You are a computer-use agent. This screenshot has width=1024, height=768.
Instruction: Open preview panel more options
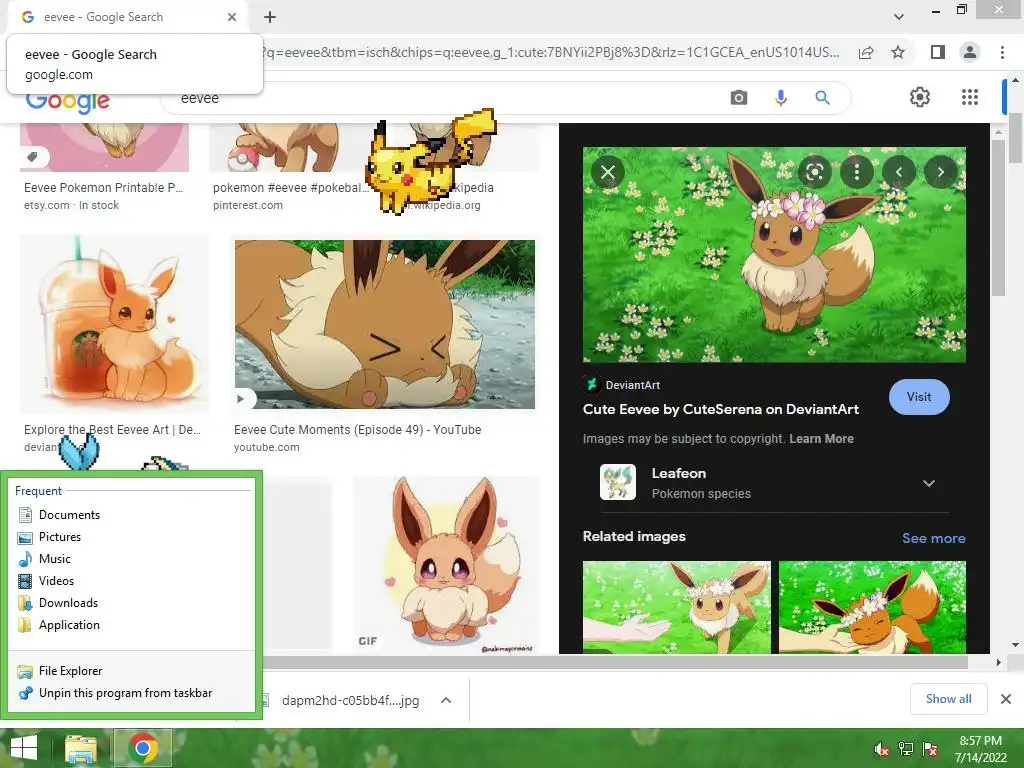pos(857,172)
